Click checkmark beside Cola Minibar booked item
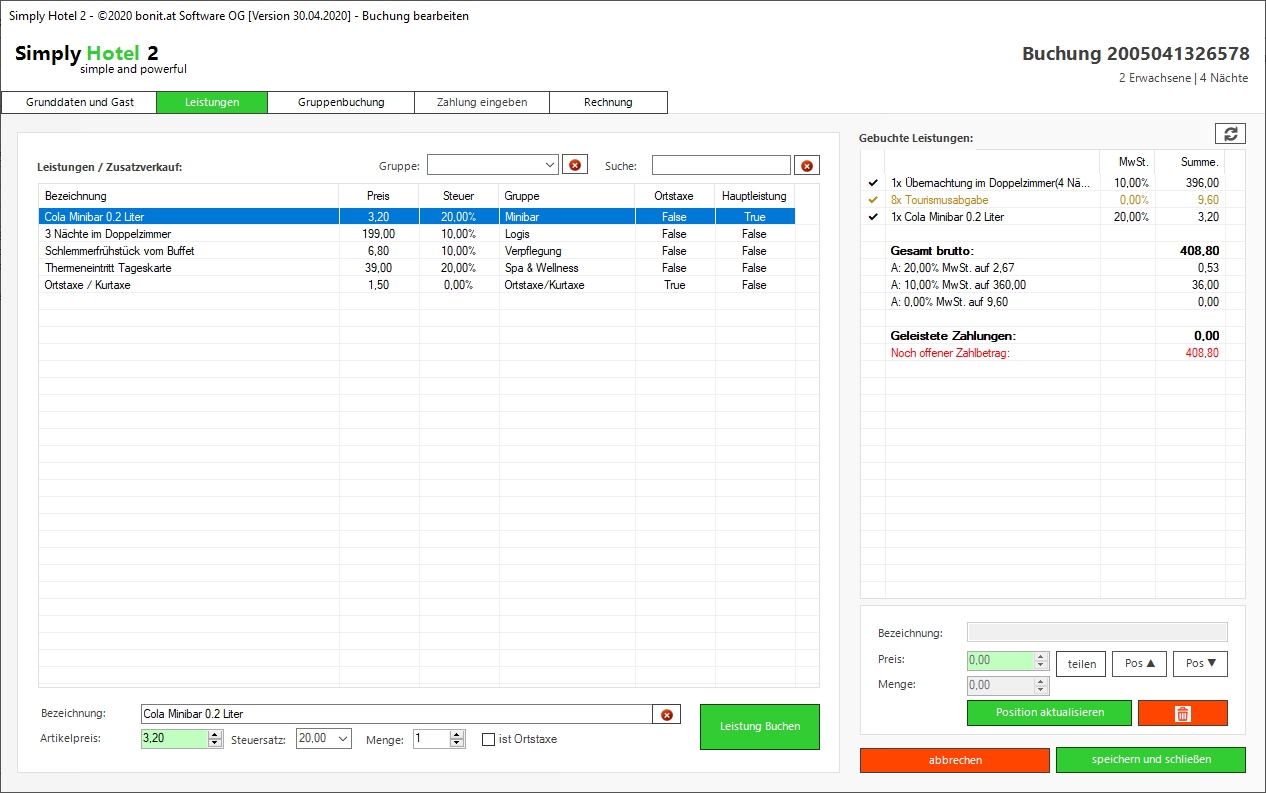 (x=873, y=217)
